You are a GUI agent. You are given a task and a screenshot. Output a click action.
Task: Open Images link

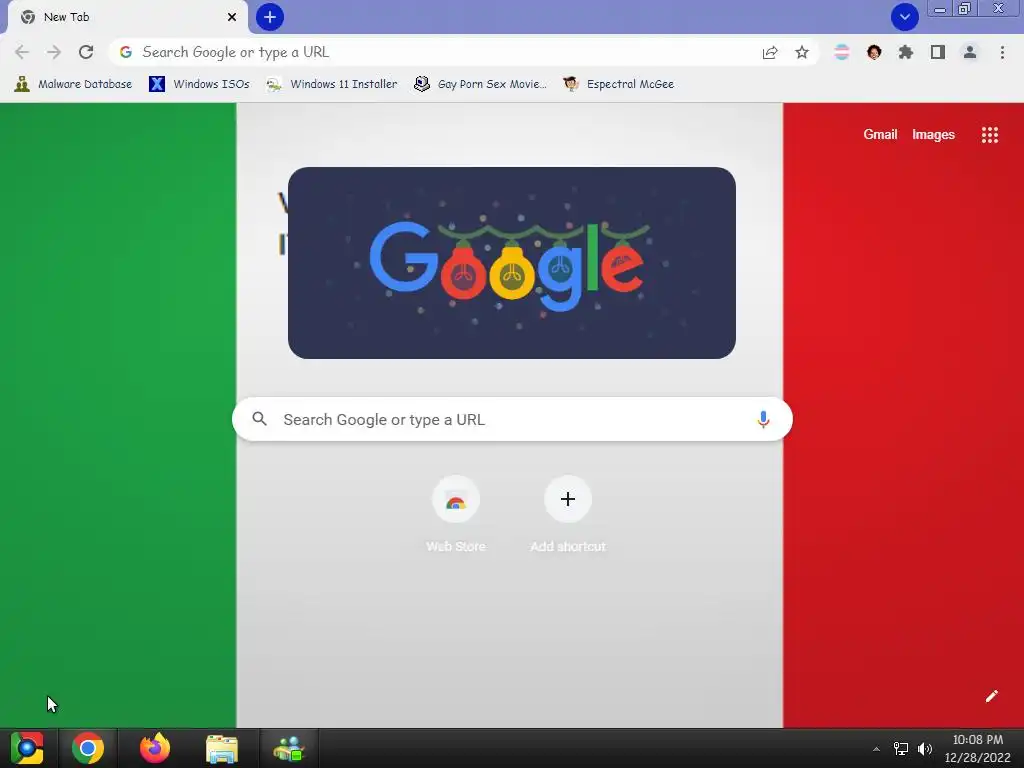click(x=933, y=135)
